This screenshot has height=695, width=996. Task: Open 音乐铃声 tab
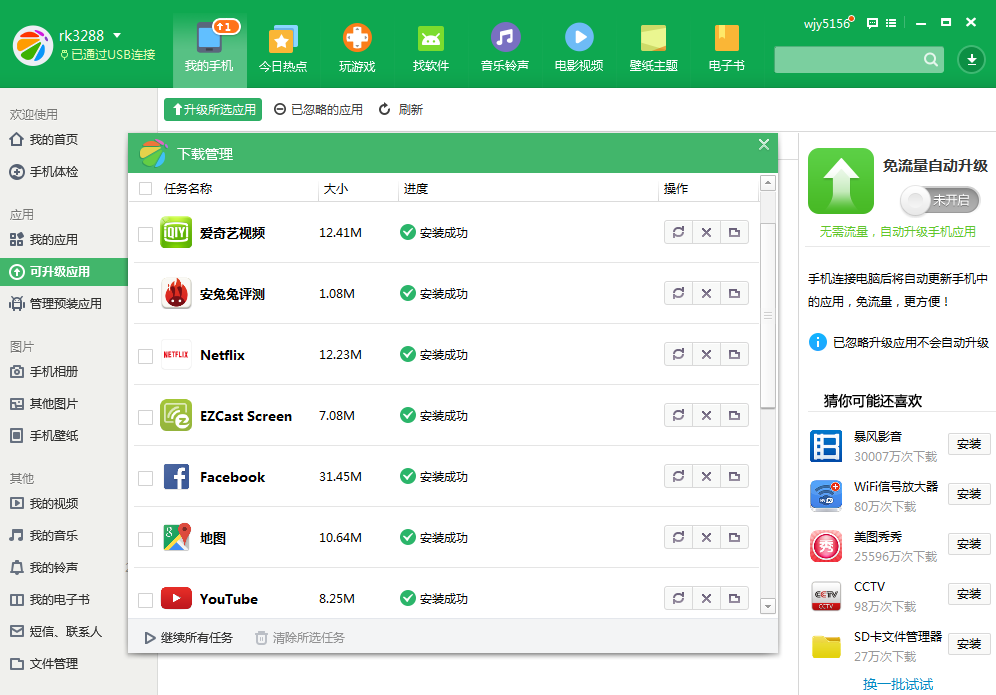(505, 49)
